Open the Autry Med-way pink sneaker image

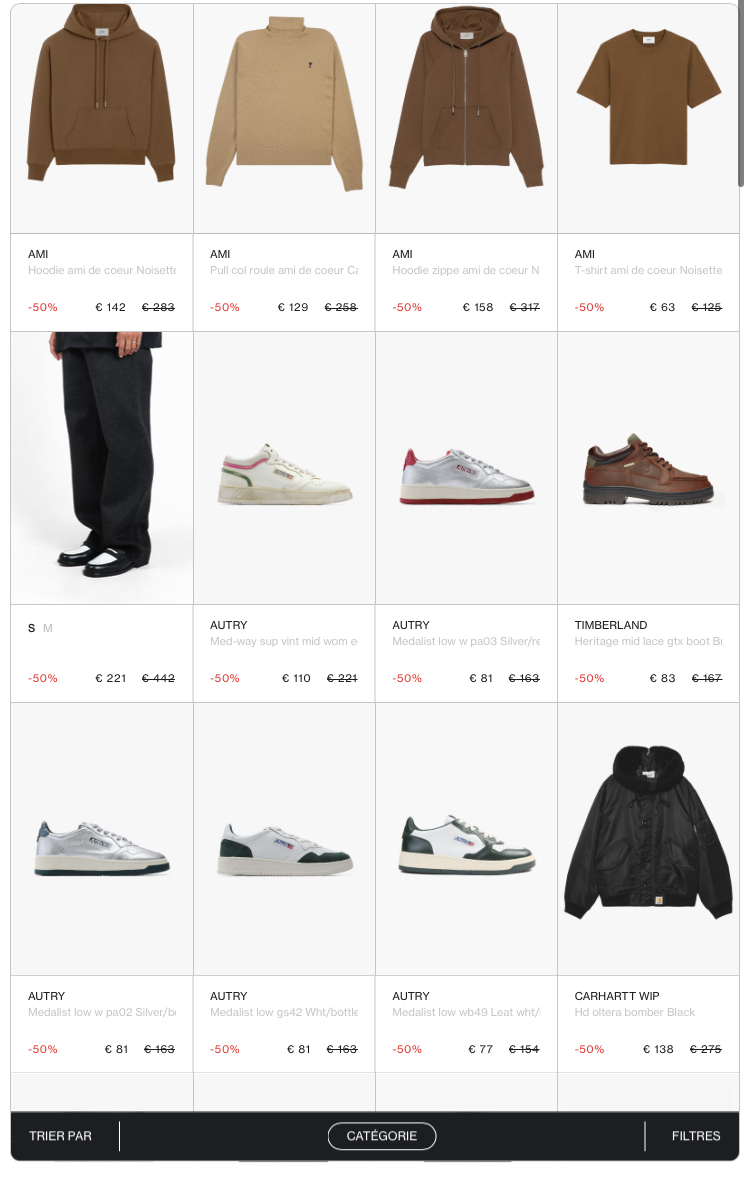point(284,468)
